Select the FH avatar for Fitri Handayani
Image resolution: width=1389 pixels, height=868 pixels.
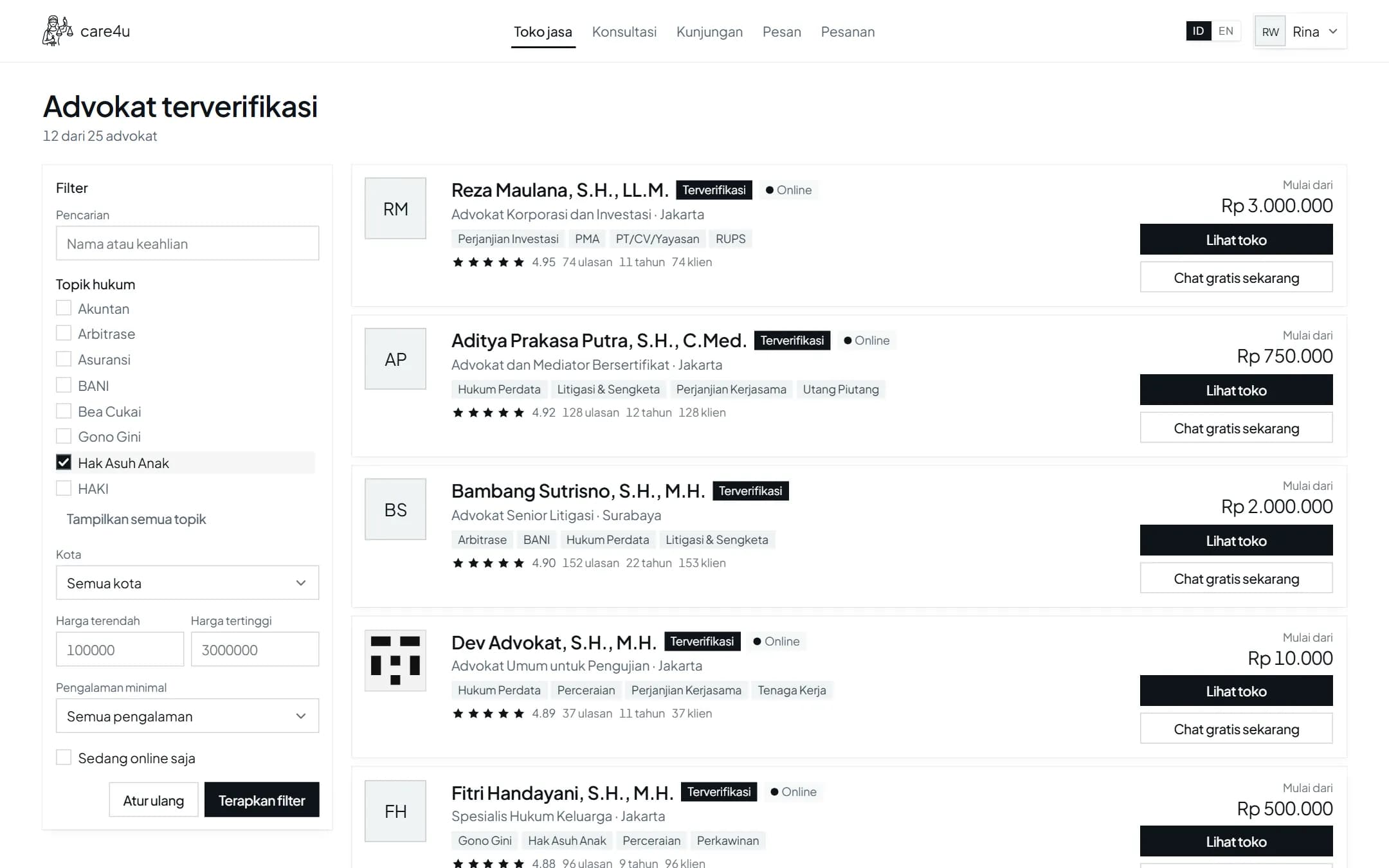click(395, 811)
